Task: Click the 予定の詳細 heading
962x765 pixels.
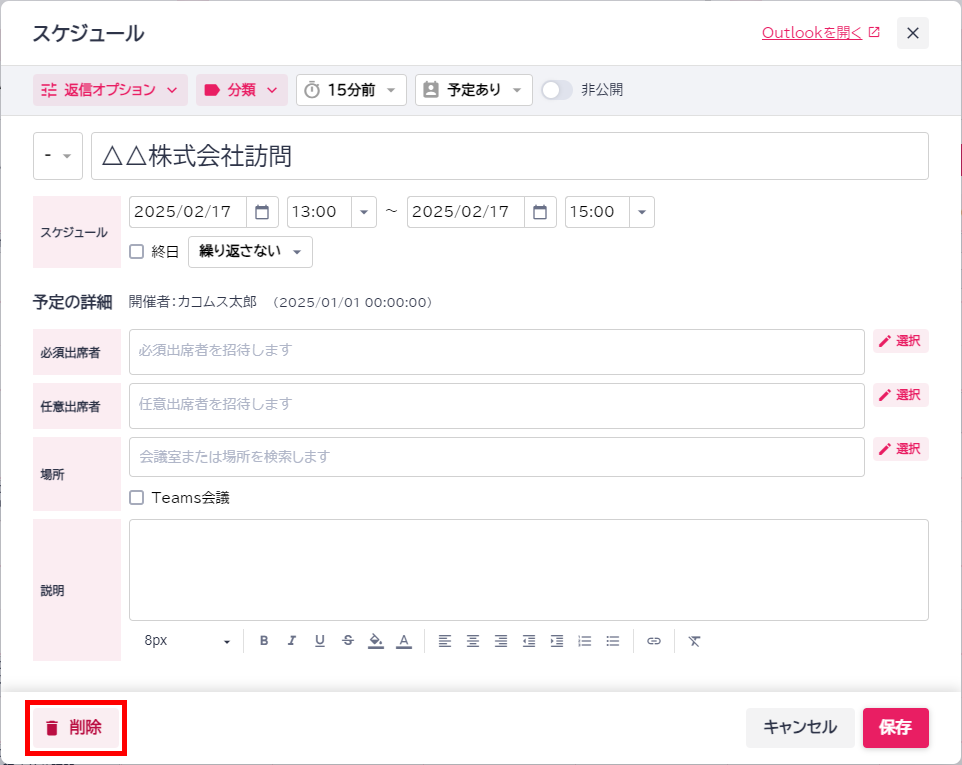Action: (x=72, y=302)
